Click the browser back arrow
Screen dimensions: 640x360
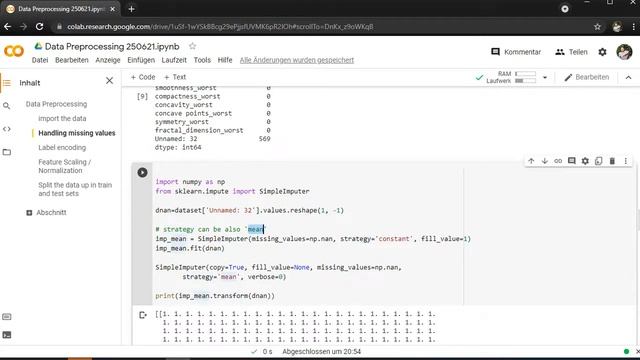pyautogui.click(x=7, y=27)
